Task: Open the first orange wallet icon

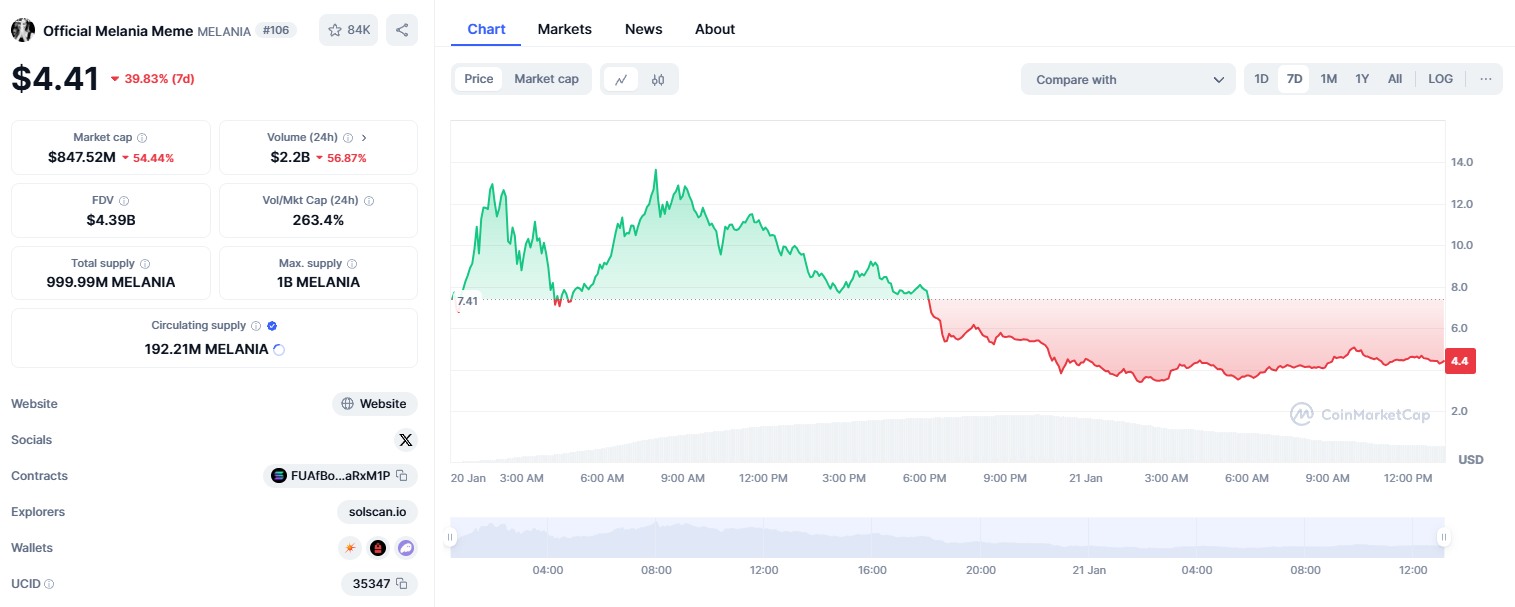Action: (x=350, y=548)
